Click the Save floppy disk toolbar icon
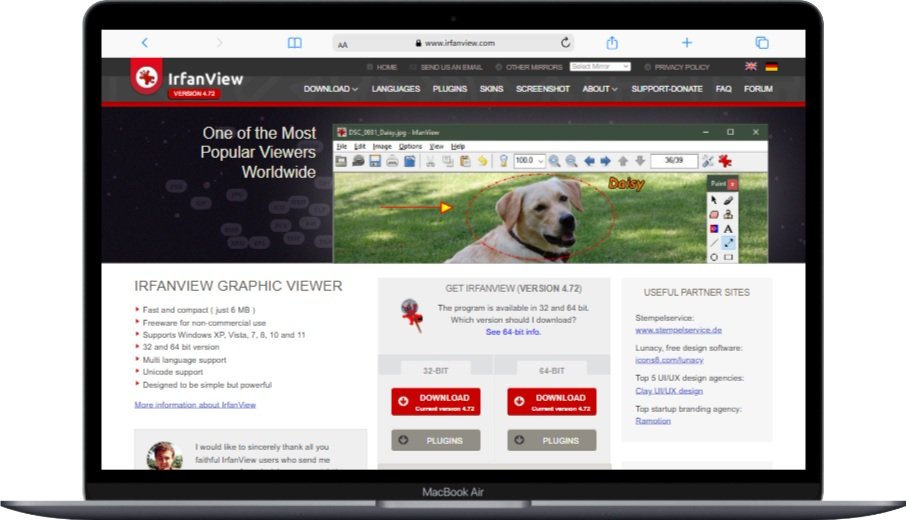906x520 pixels. point(375,161)
